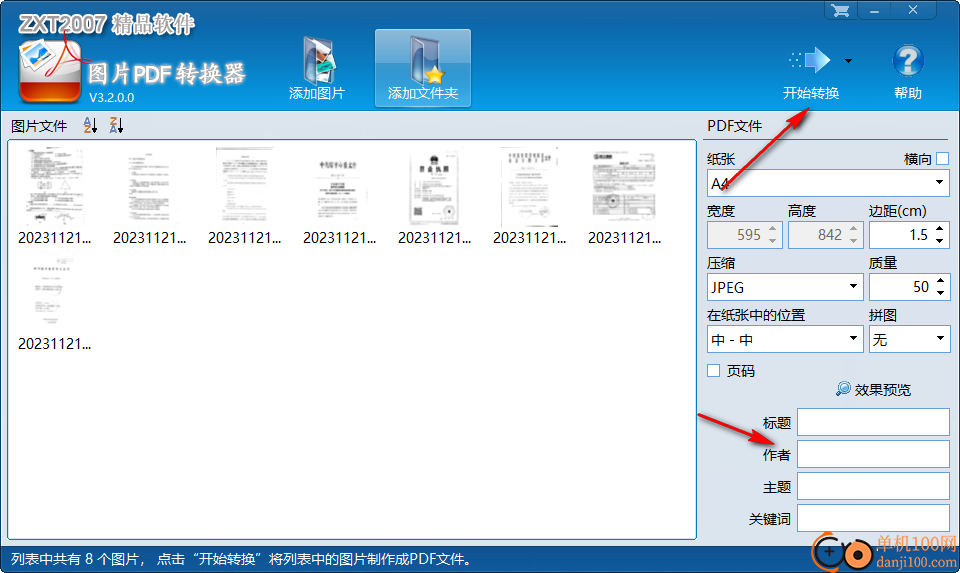Open the collage (拼图) 无 dropdown
Image resolution: width=960 pixels, height=573 pixels.
tap(909, 339)
